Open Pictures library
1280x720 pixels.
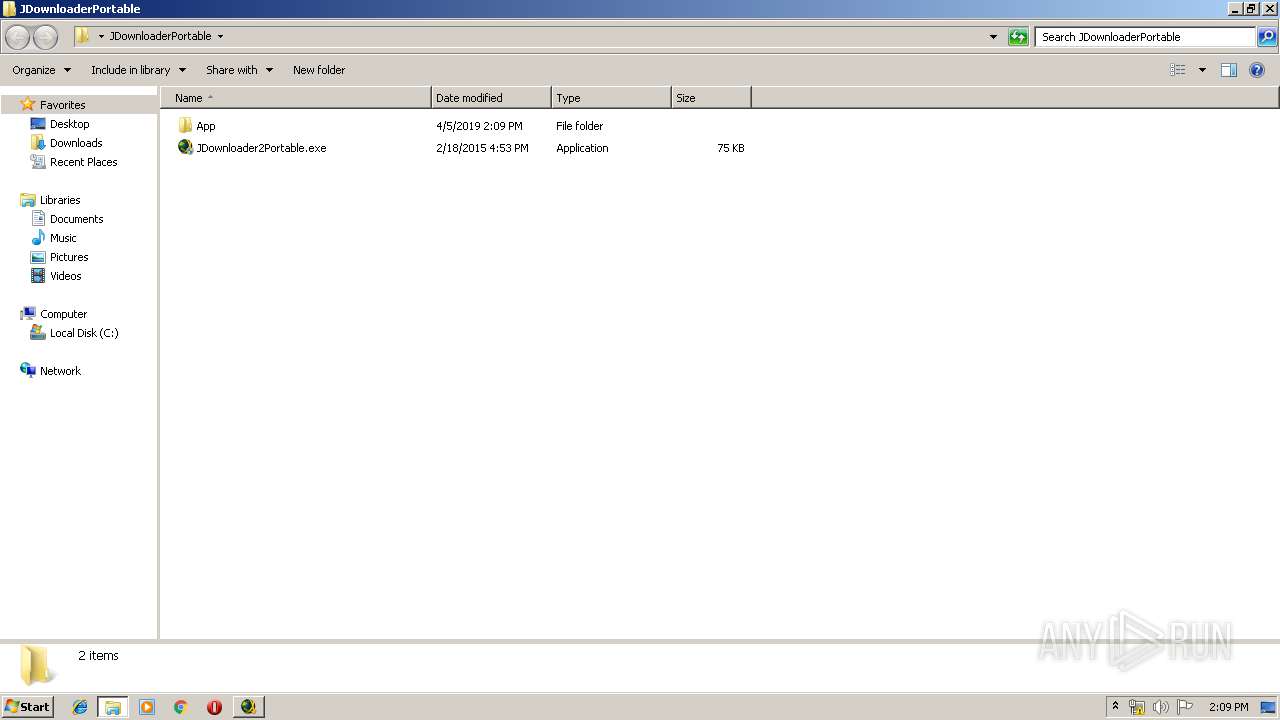point(69,257)
